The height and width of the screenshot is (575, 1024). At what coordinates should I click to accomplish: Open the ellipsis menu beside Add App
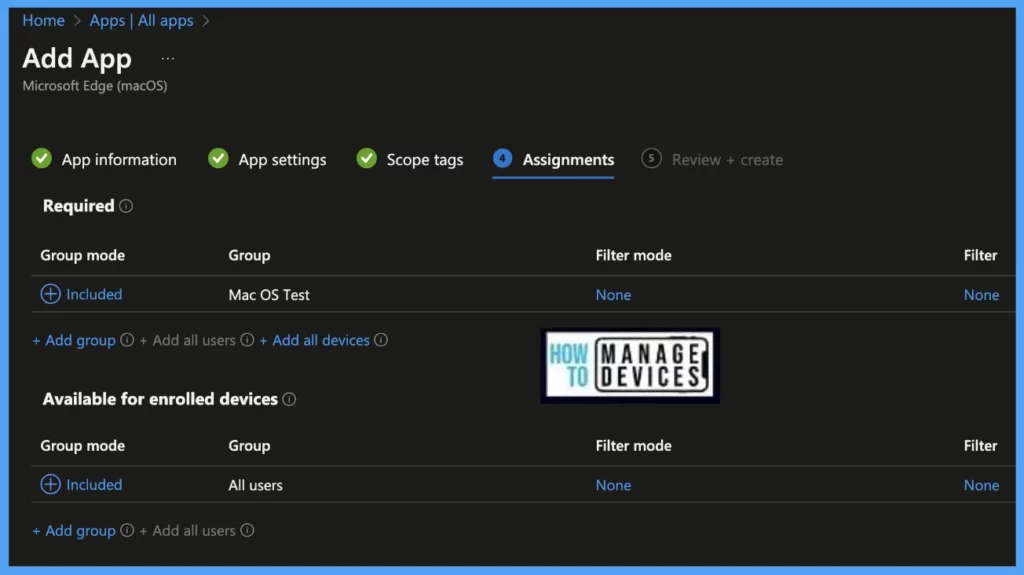pos(168,59)
